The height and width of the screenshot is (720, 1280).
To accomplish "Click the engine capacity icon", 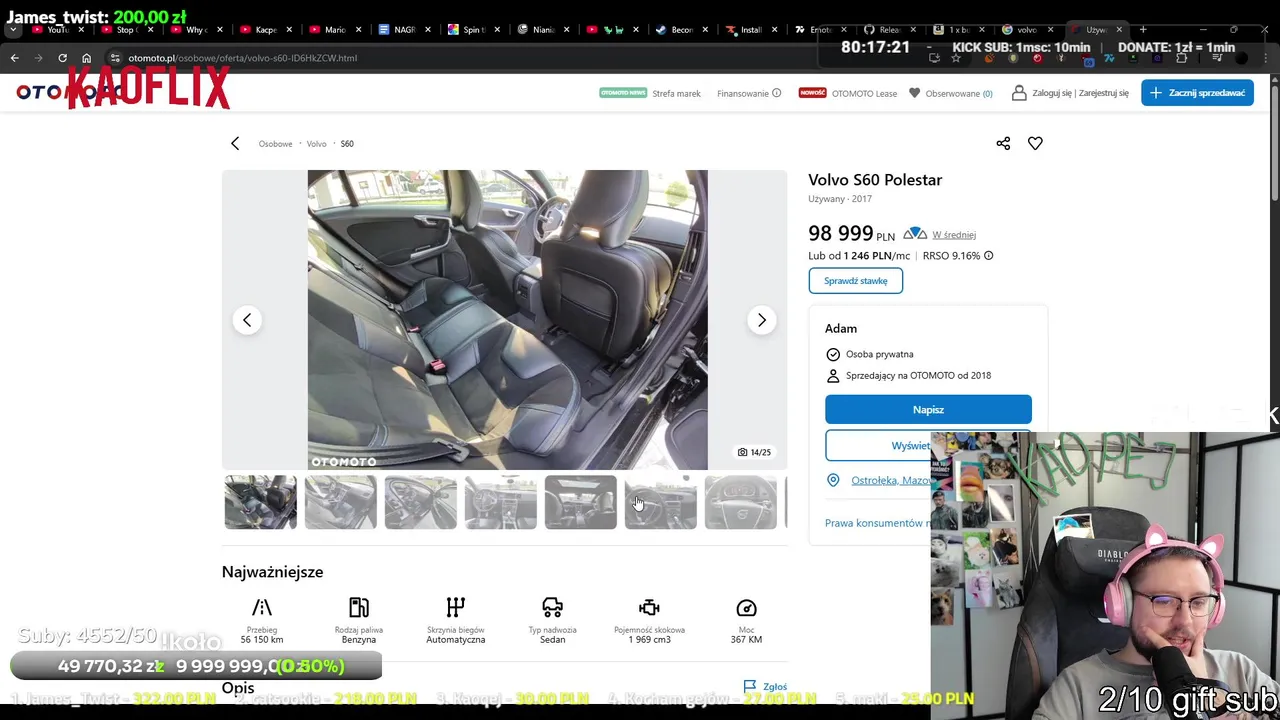I will (649, 608).
